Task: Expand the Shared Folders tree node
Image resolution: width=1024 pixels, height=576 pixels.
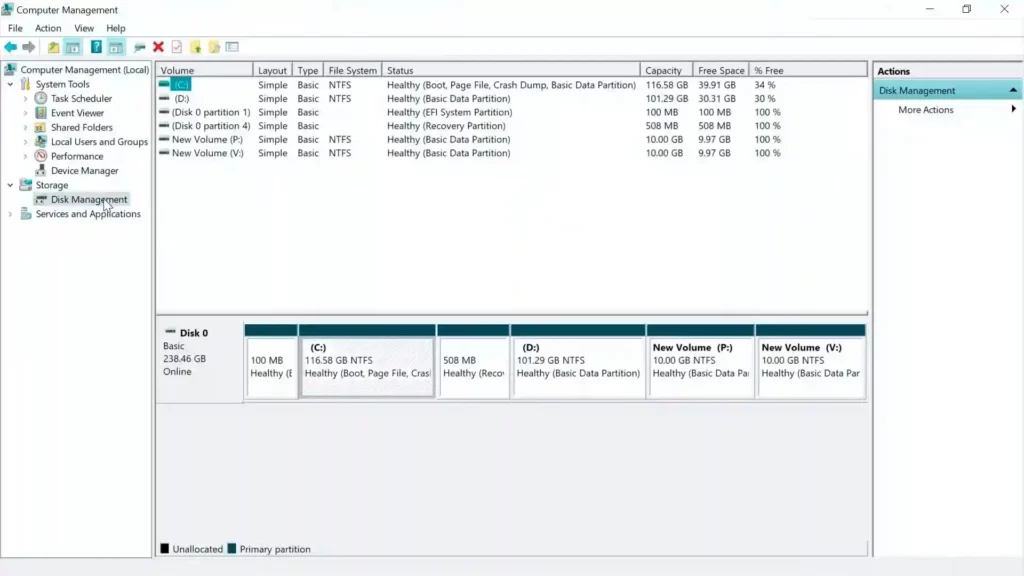Action: pyautogui.click(x=25, y=127)
